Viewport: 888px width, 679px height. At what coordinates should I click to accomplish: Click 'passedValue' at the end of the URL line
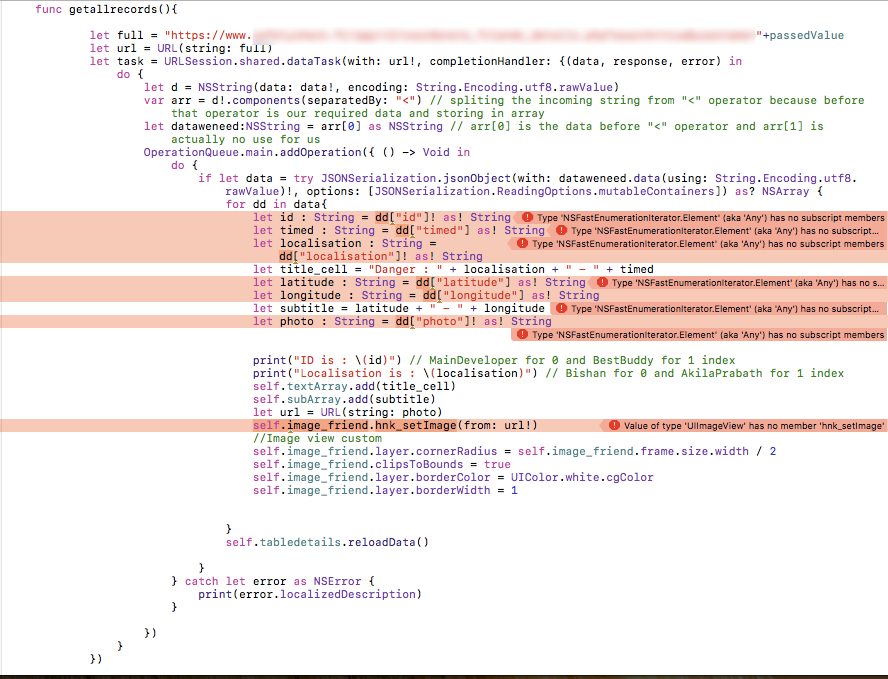tap(806, 35)
